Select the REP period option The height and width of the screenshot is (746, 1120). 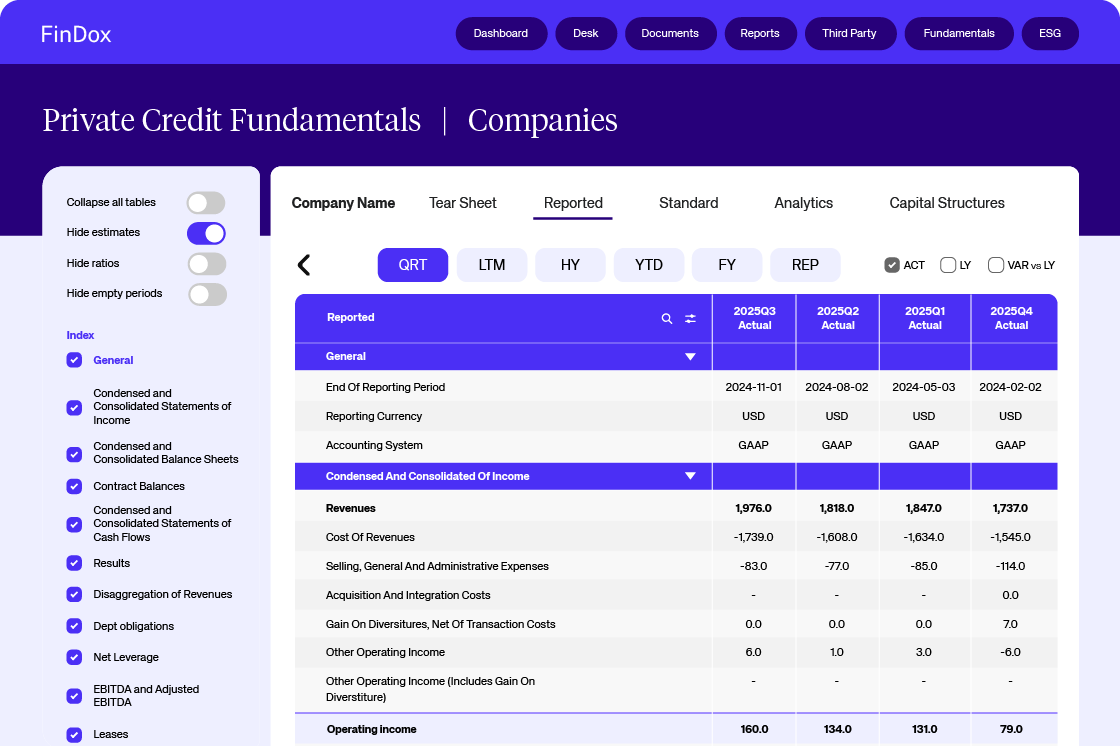[805, 264]
